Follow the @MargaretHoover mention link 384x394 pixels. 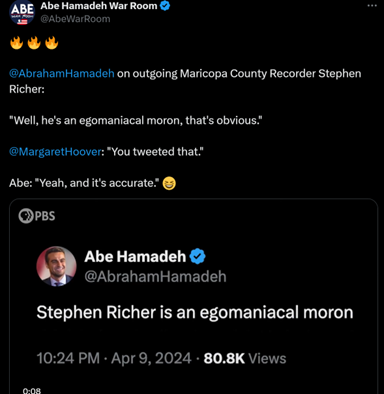pos(55,152)
